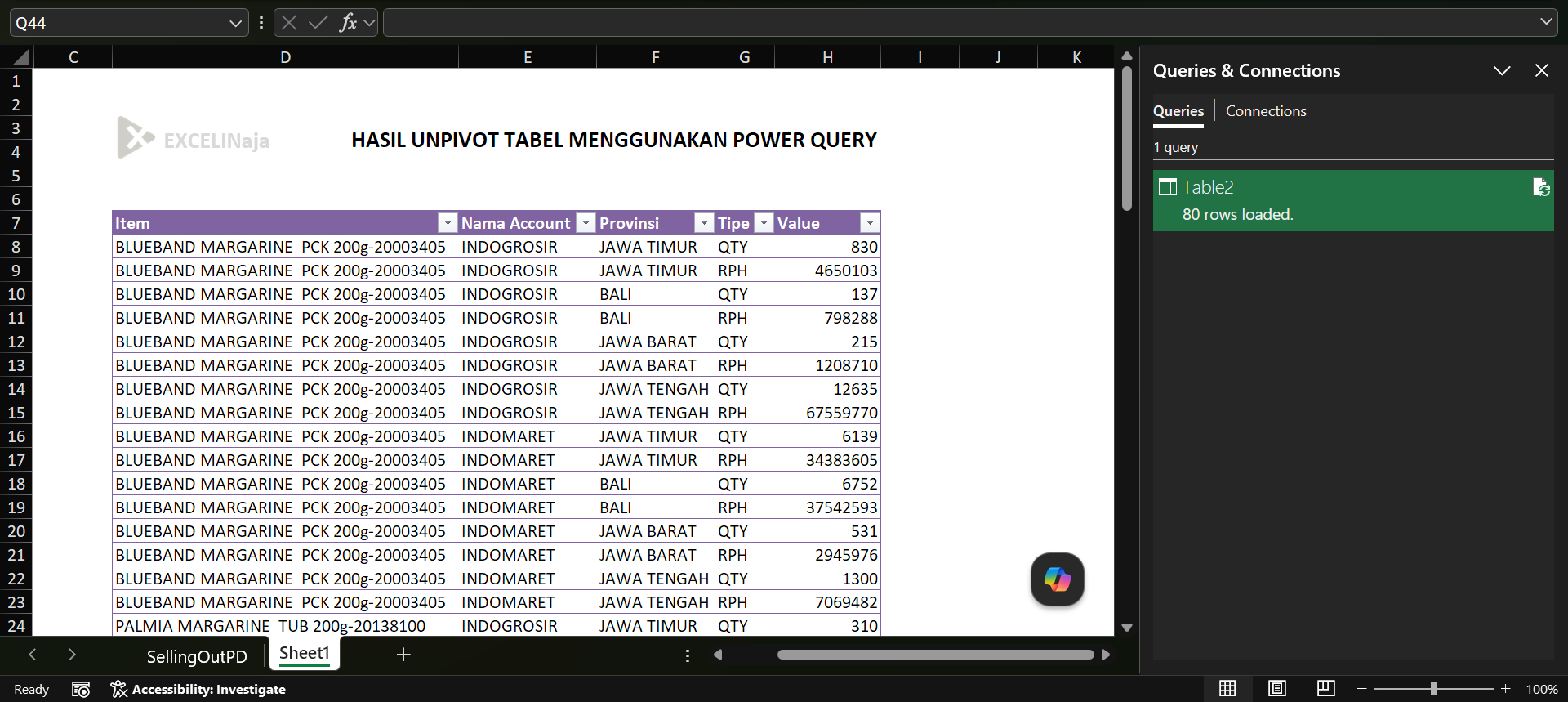Open the Tipe column filter dropdown
The height and width of the screenshot is (702, 1568).
pos(764,222)
